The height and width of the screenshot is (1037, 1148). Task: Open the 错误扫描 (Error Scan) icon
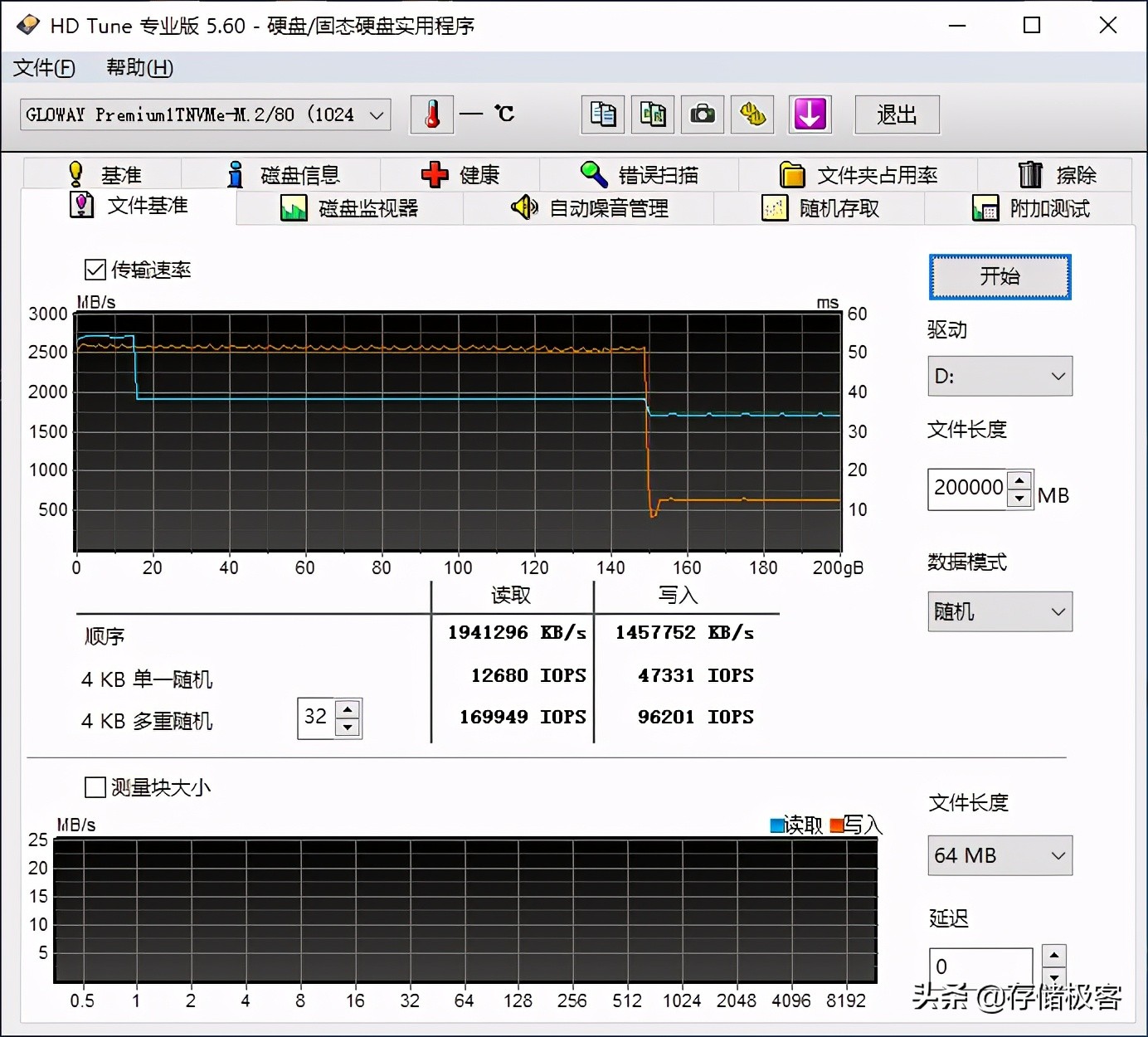pyautogui.click(x=593, y=174)
